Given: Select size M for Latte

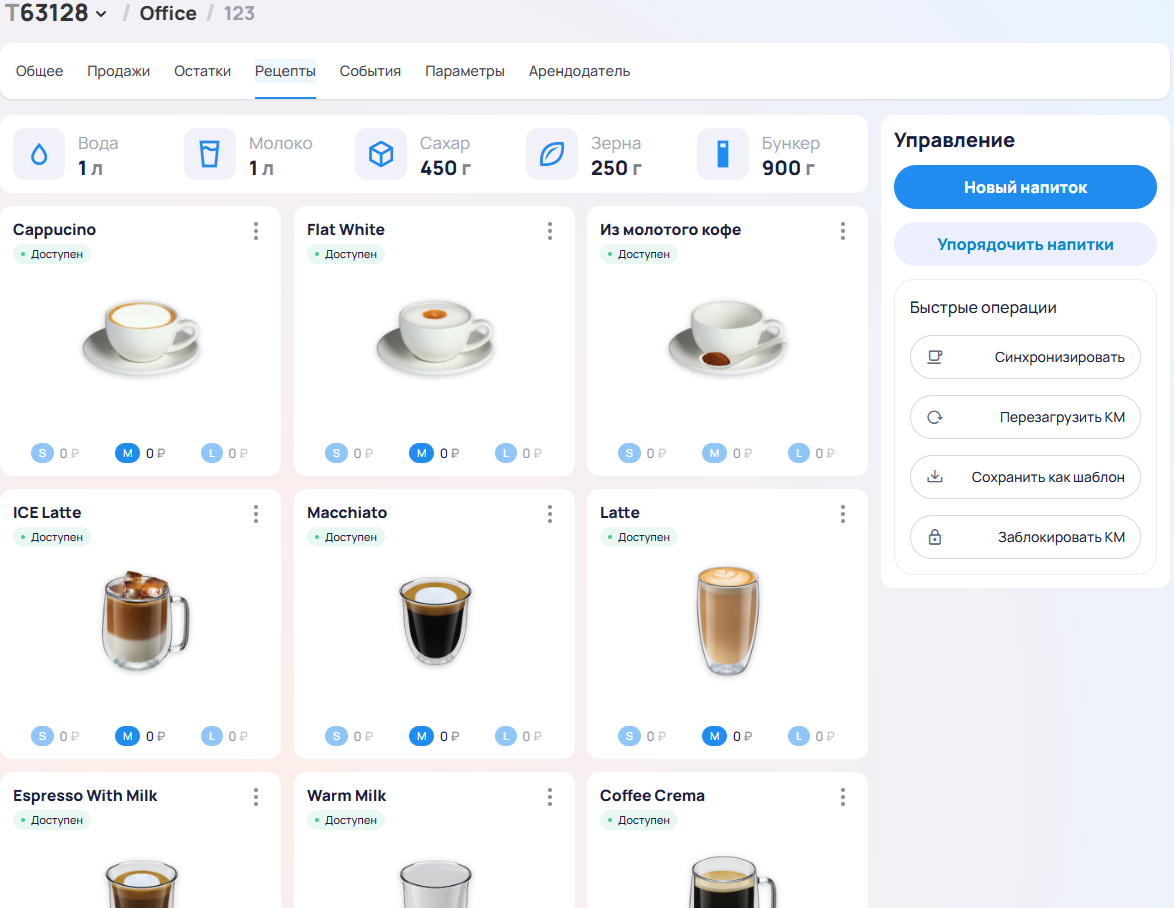Looking at the screenshot, I should pos(714,736).
